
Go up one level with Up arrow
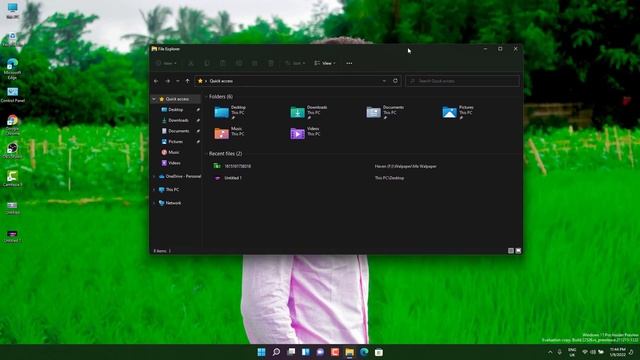point(187,81)
